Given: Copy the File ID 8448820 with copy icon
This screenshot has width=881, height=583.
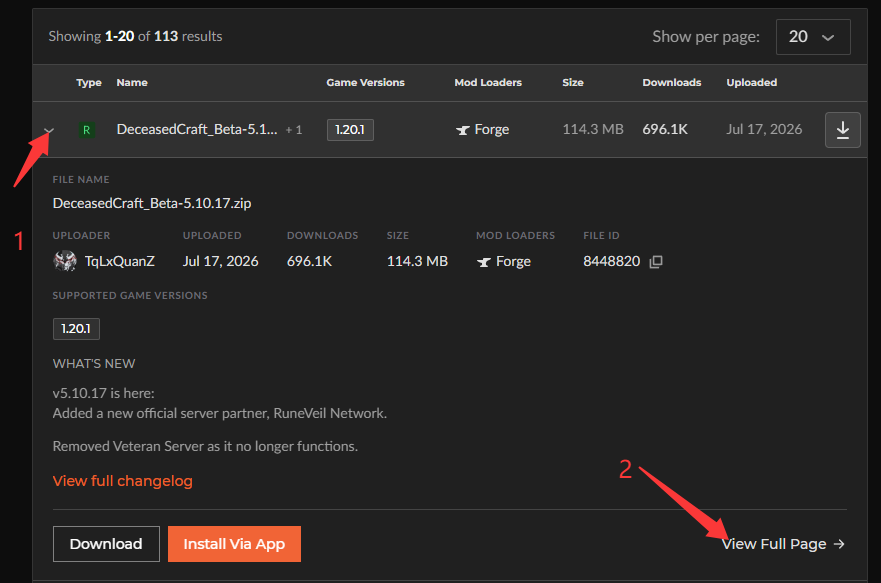Looking at the screenshot, I should pyautogui.click(x=656, y=262).
